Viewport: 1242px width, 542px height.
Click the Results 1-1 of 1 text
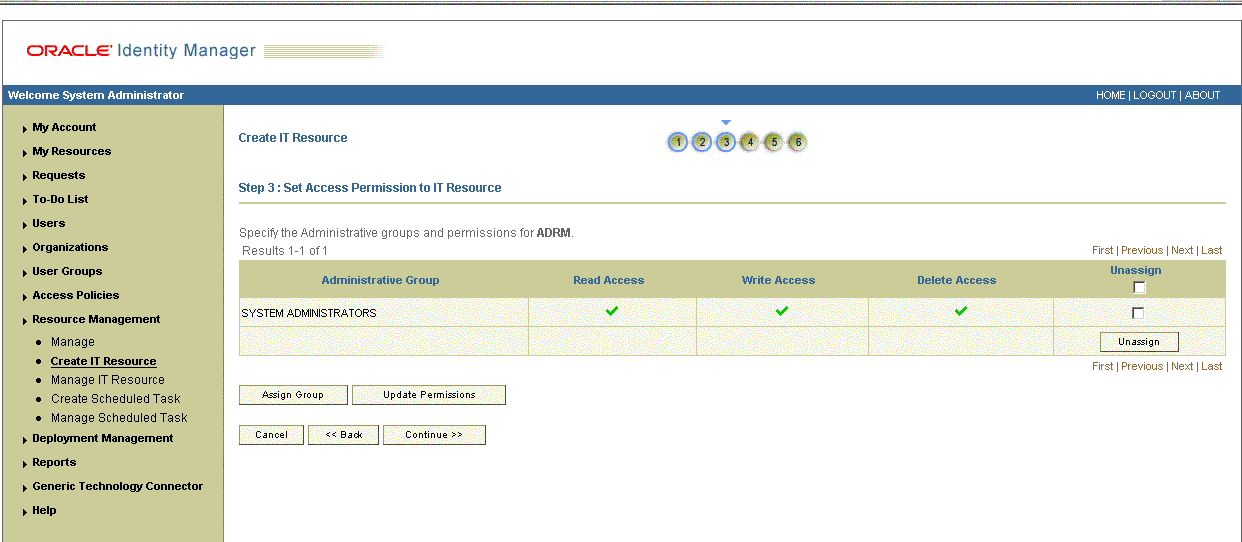coord(285,251)
